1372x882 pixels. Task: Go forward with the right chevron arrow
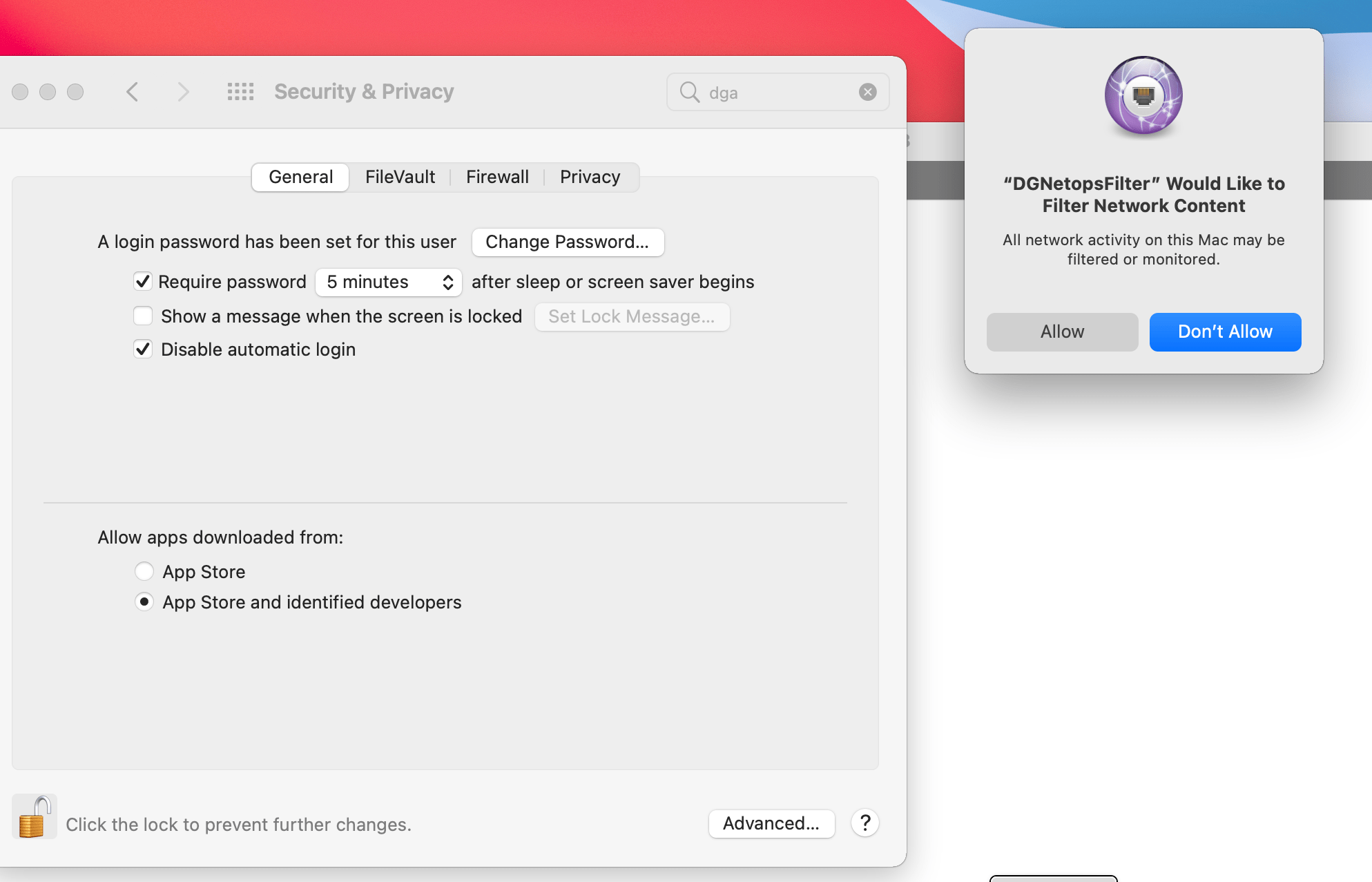182,92
